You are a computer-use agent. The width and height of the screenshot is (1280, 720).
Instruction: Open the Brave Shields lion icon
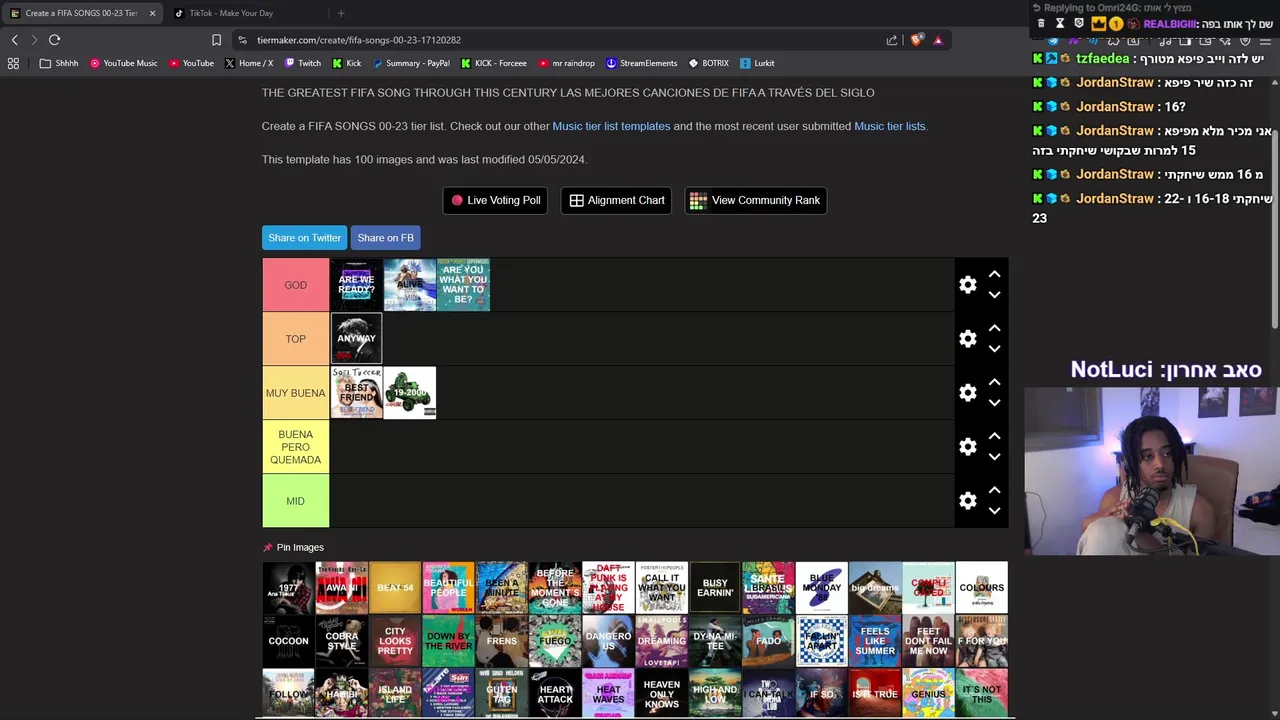(917, 40)
